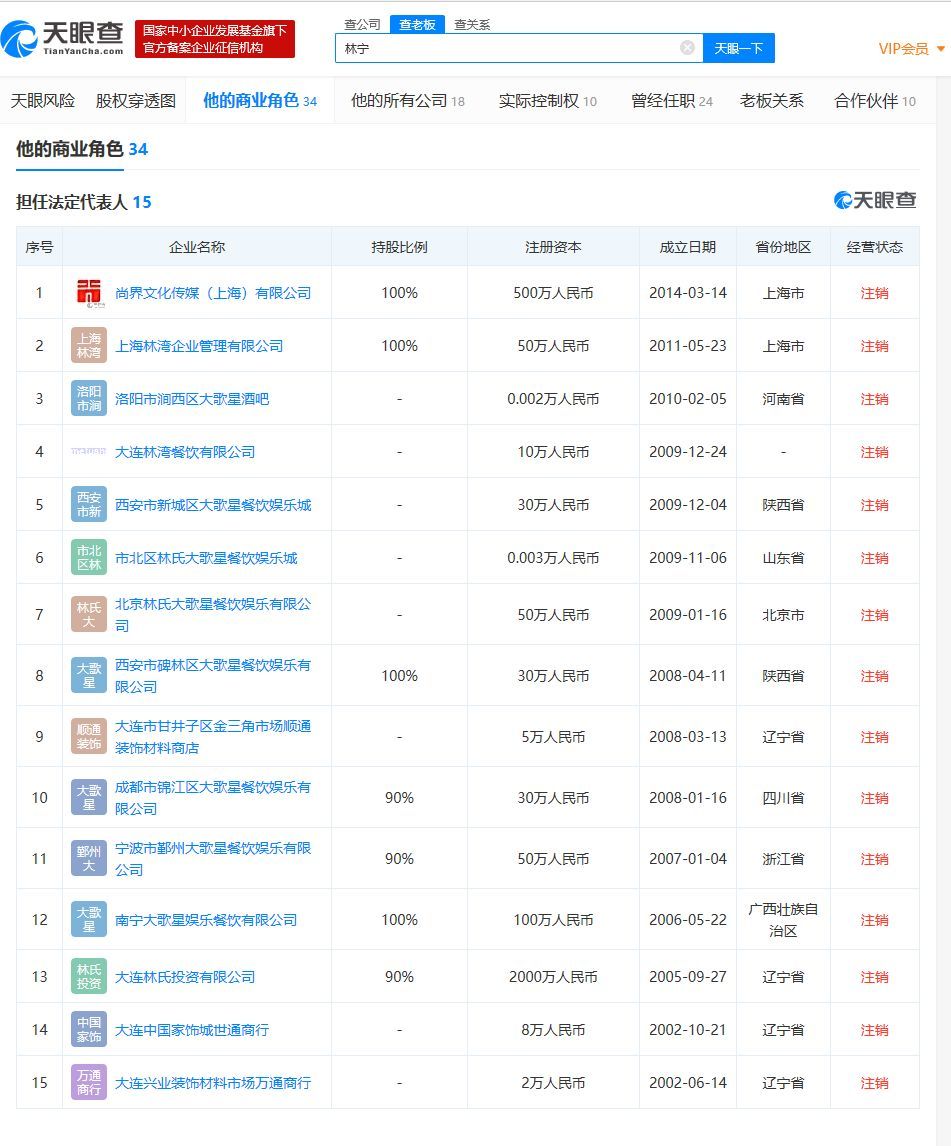Open 尚界文化传媒（上海）有限公司 company link

click(213, 293)
